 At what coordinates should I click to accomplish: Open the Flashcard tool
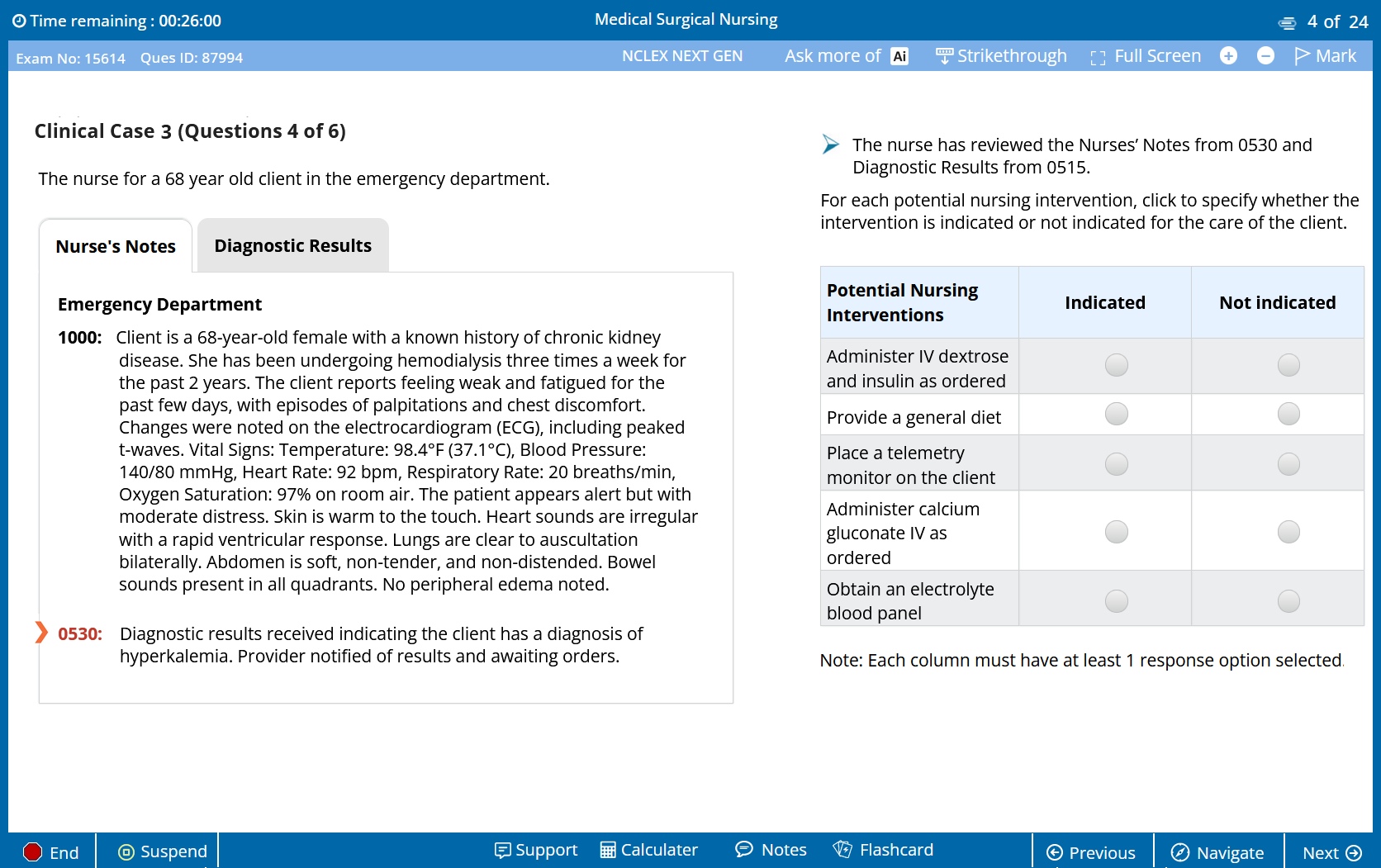pyautogui.click(x=884, y=850)
